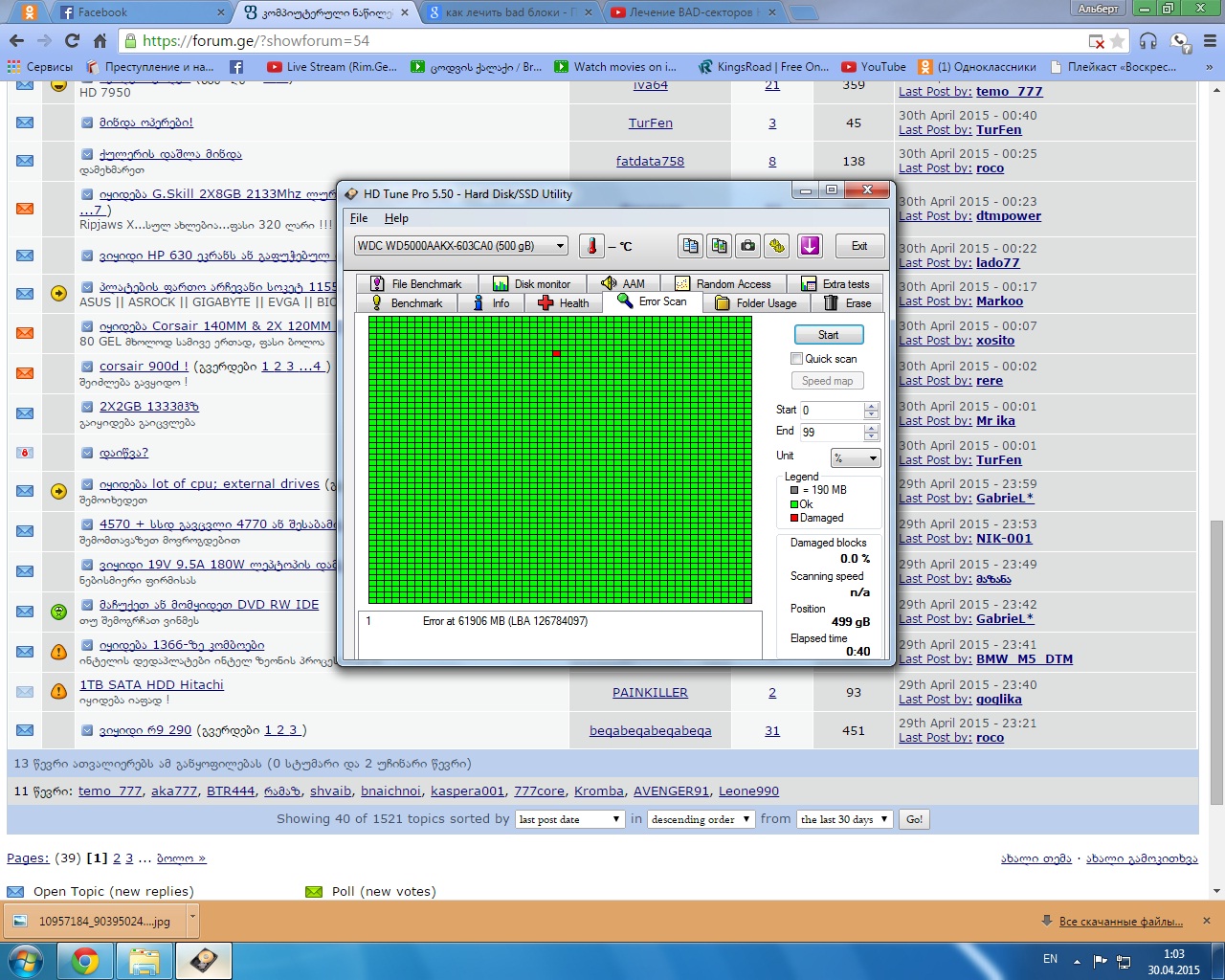Tick the checkbox beside '2X2GB 1333' topic
Image resolution: width=1225 pixels, height=980 pixels.
pyautogui.click(x=87, y=407)
